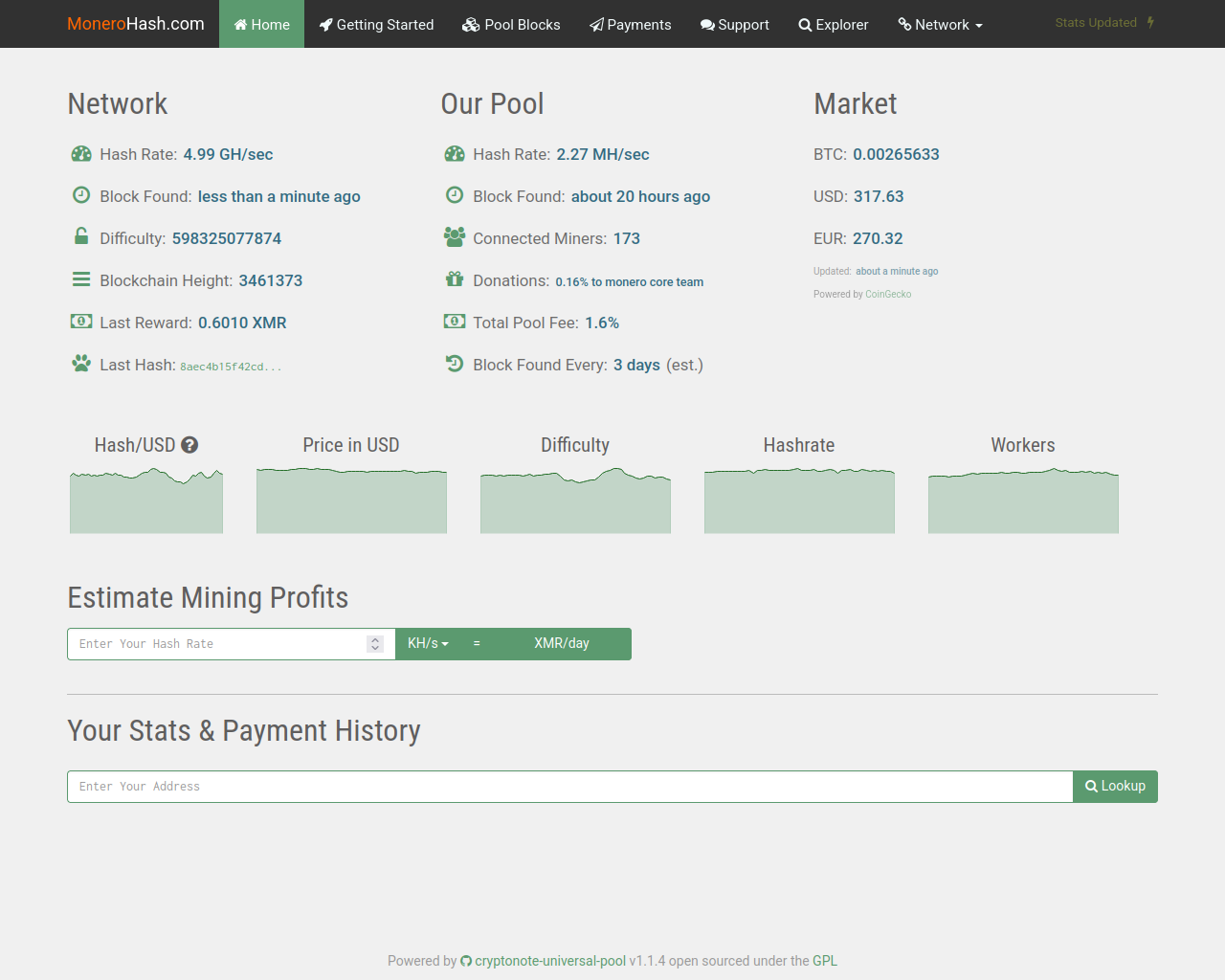Screen dimensions: 1225x980
Task: Click the Stats Updated text in navbar
Action: 1096,23
